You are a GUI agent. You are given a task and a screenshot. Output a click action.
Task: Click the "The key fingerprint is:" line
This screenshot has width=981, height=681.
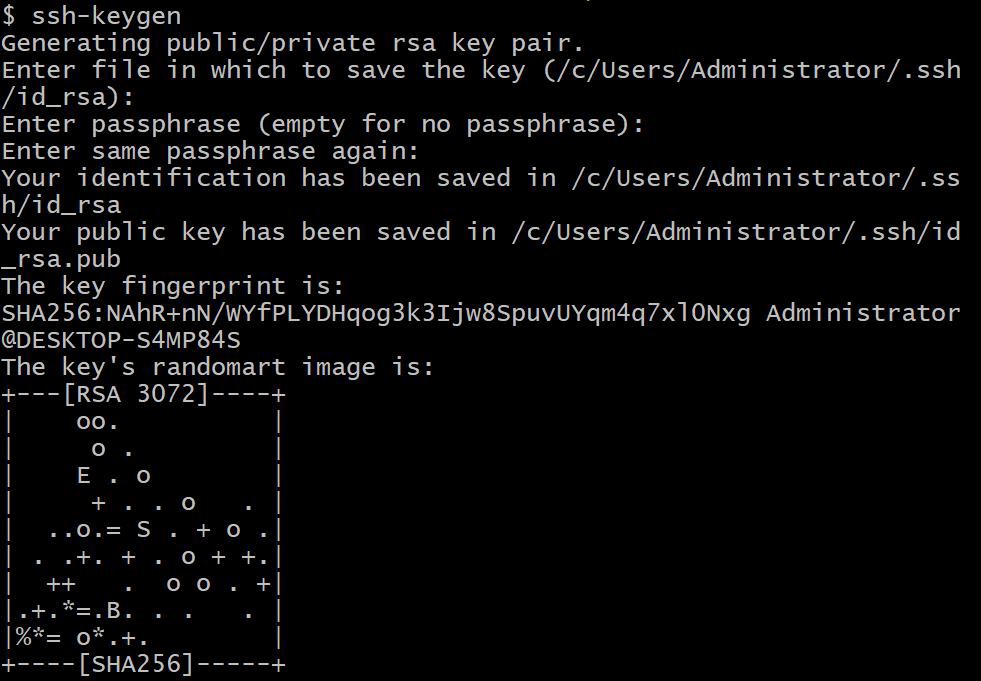pos(172,286)
